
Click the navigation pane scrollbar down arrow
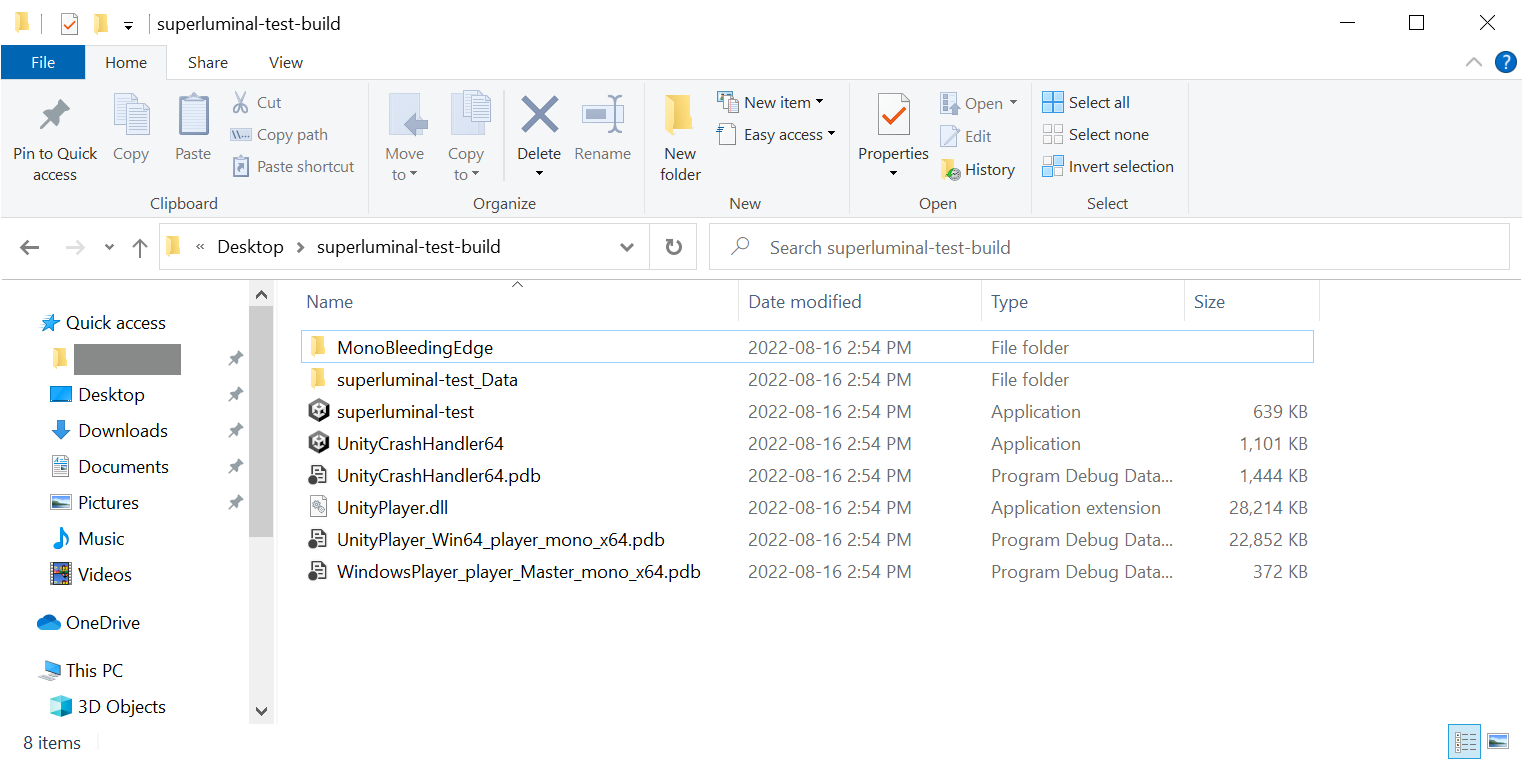point(261,711)
